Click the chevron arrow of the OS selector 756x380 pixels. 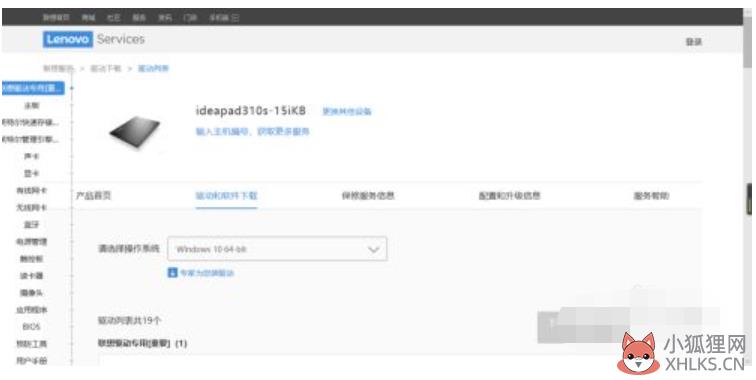373,249
